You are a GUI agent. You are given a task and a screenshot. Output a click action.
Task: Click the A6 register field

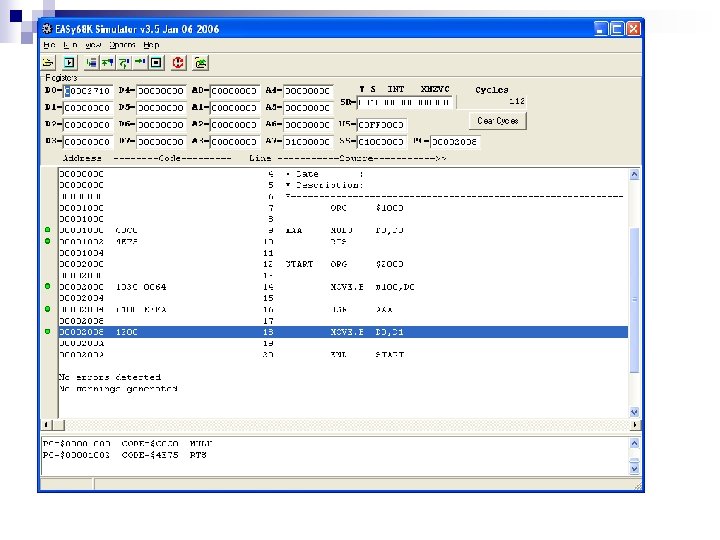pos(308,125)
